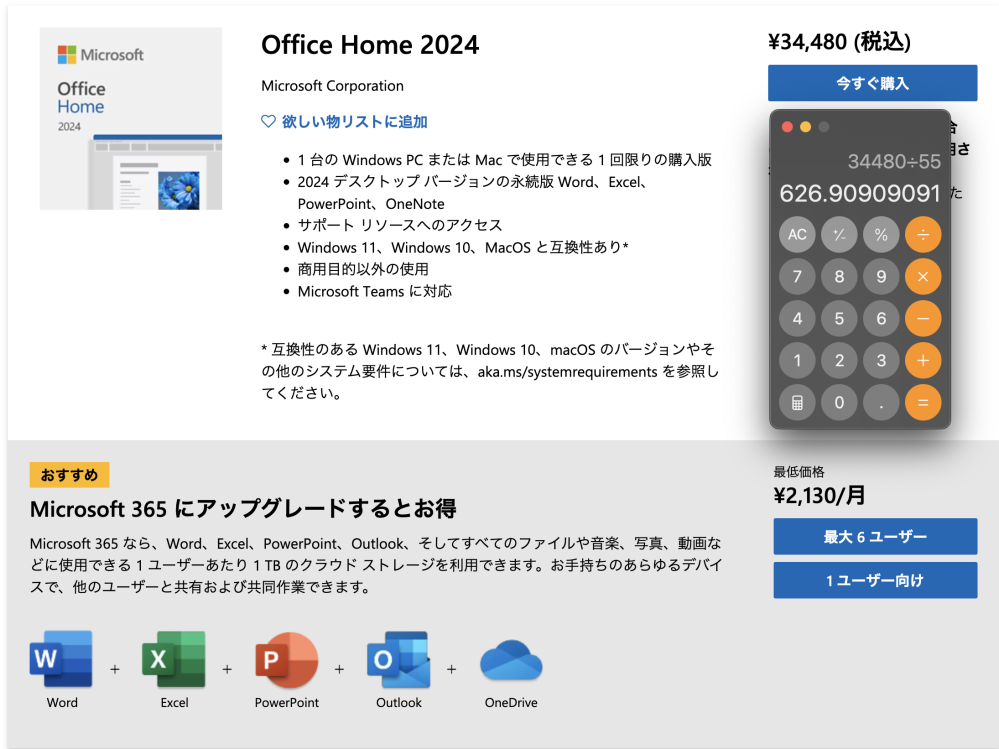The height and width of the screenshot is (749, 999).
Task: Click the Microsoft Corporation publisher text
Action: [x=332, y=86]
